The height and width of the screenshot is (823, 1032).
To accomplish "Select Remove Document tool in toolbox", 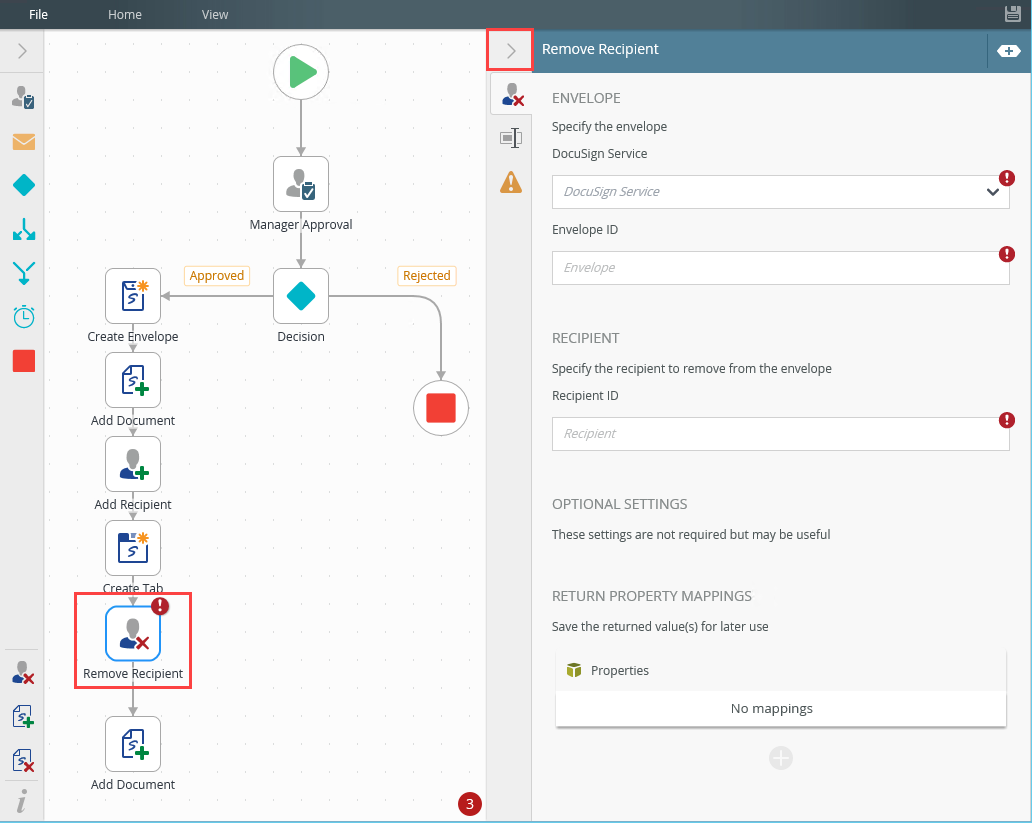I will [23, 760].
